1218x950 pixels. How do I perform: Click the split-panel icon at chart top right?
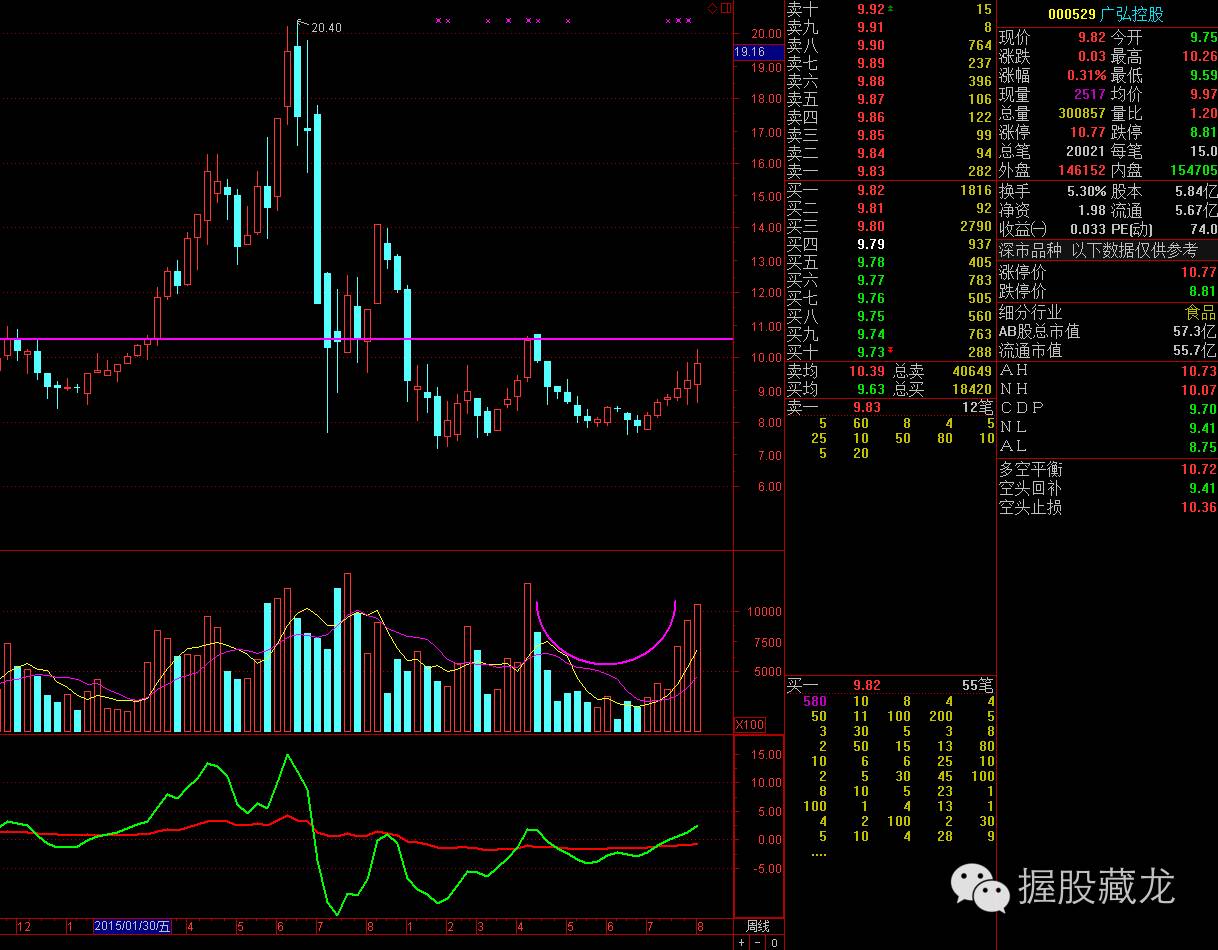point(726,8)
